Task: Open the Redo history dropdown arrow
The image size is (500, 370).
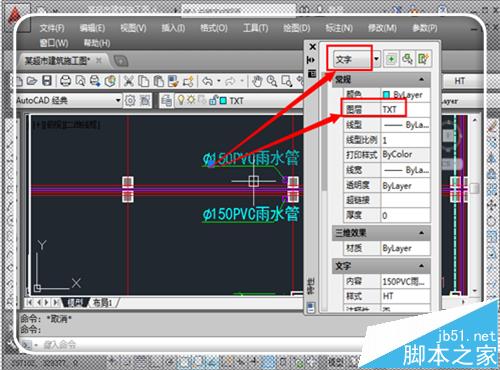Action: [242, 81]
